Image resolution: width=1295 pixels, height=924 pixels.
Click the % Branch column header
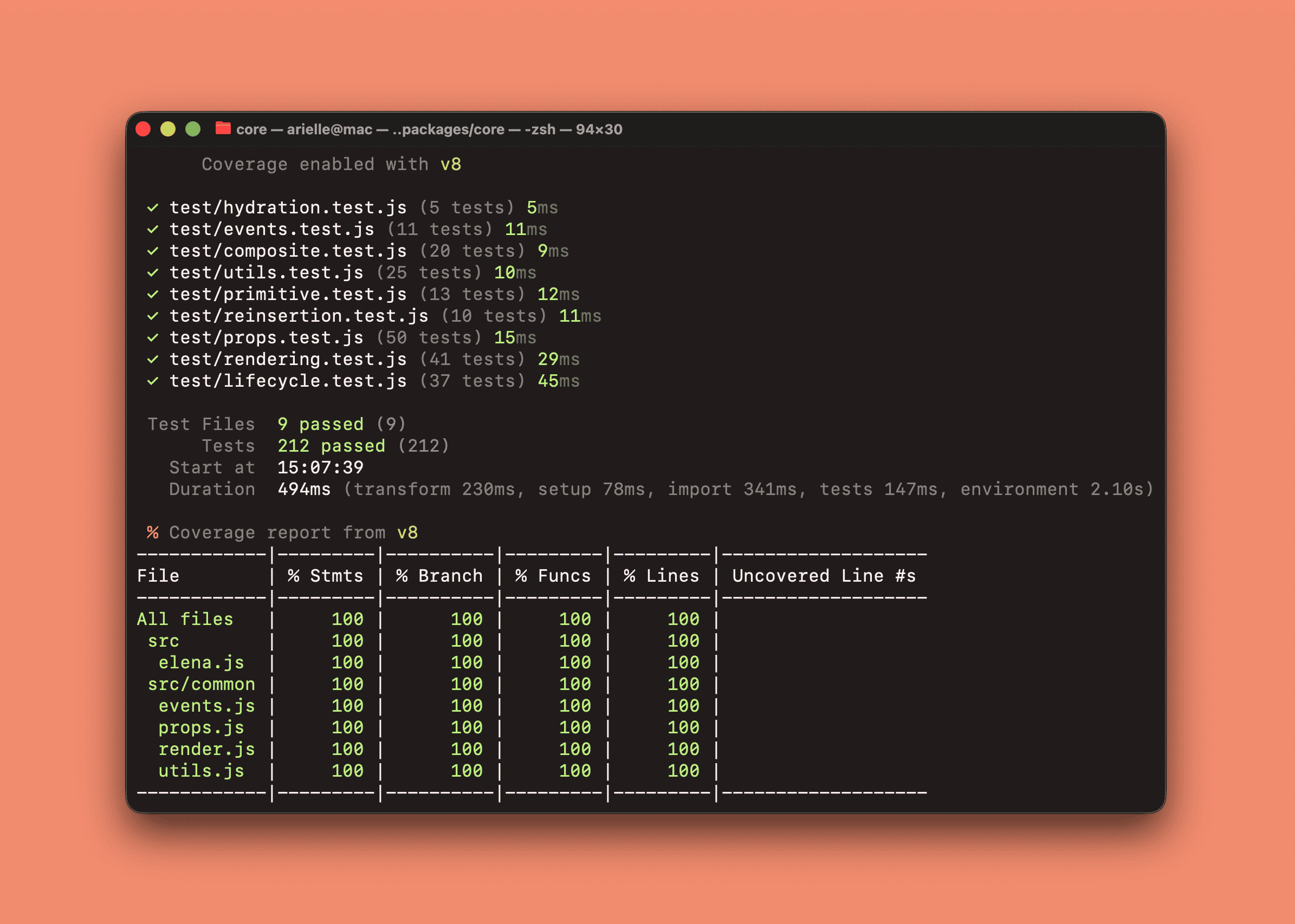(439, 576)
